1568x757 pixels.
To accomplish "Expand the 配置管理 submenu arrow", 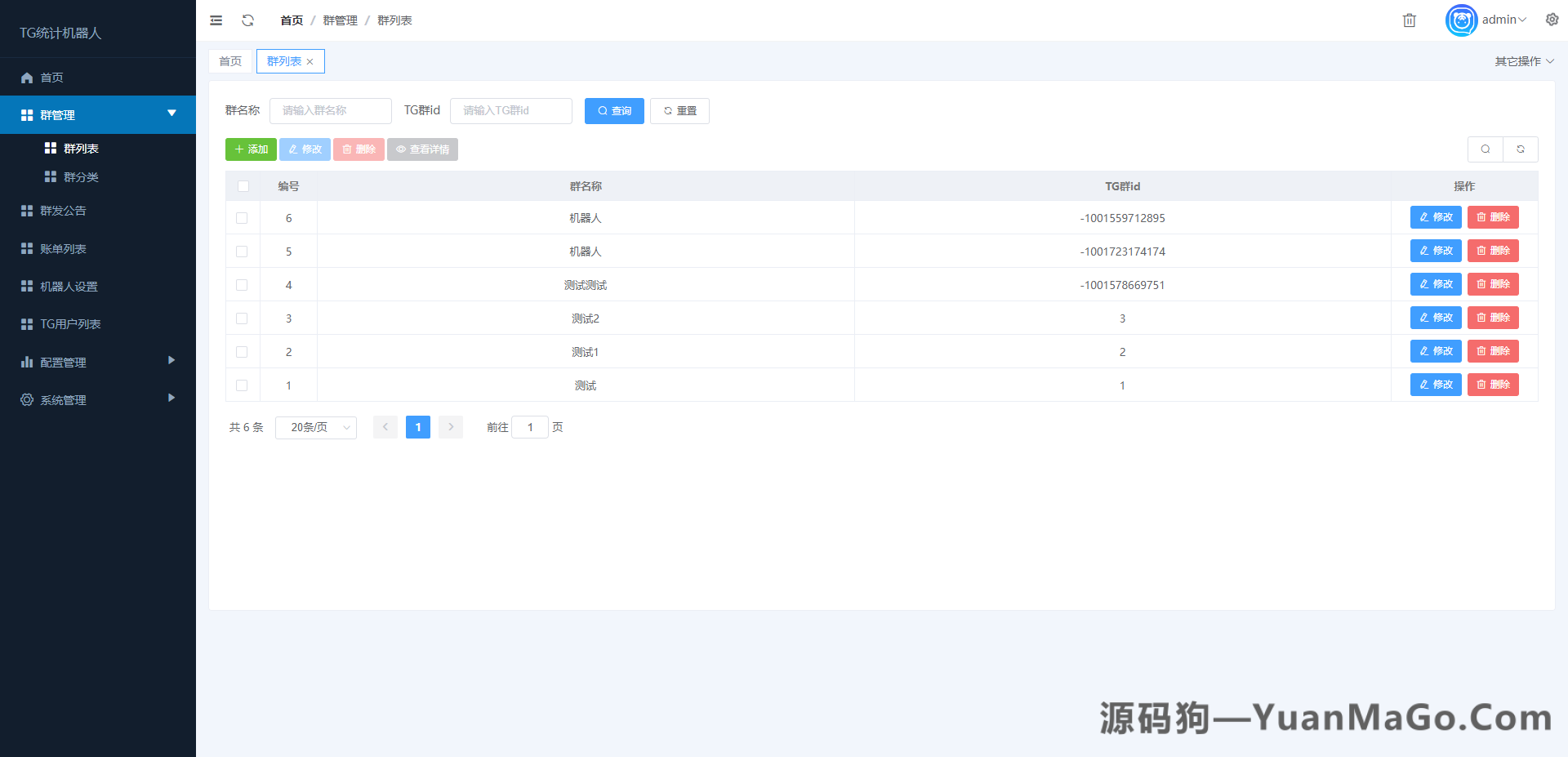I will 171,360.
